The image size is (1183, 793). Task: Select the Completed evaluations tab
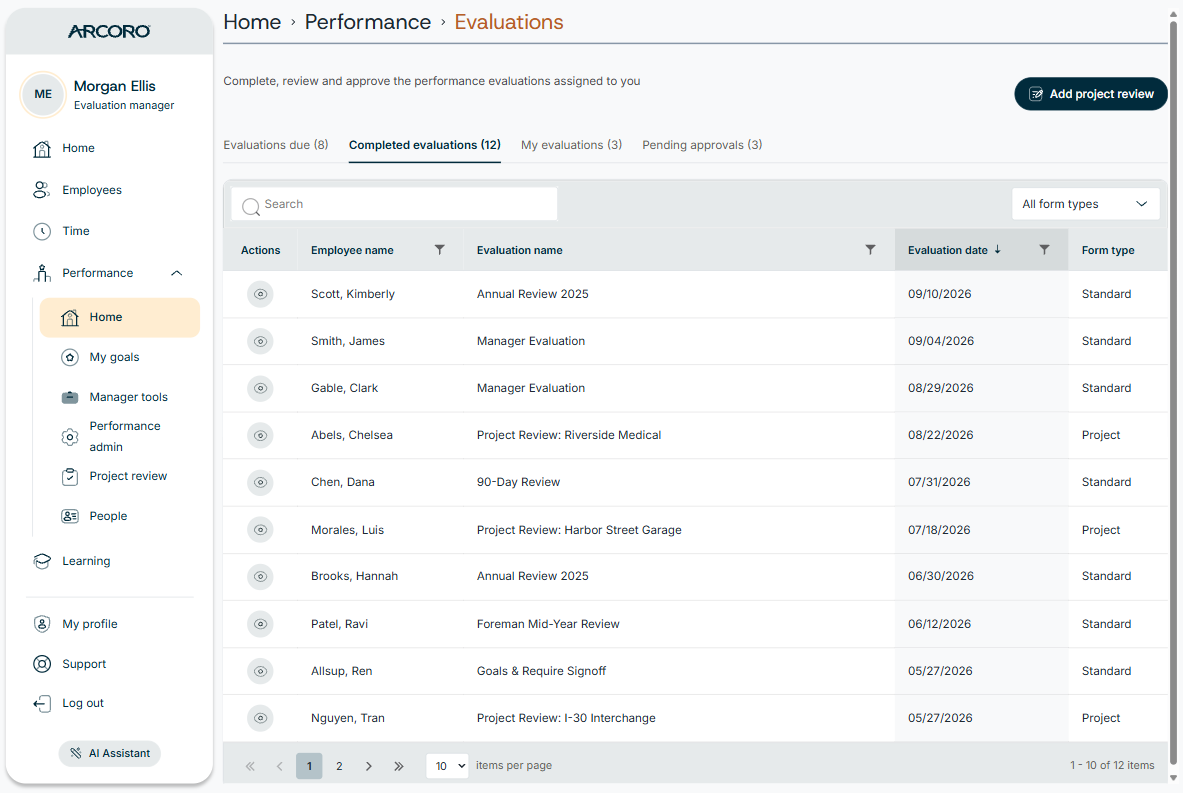tap(425, 145)
